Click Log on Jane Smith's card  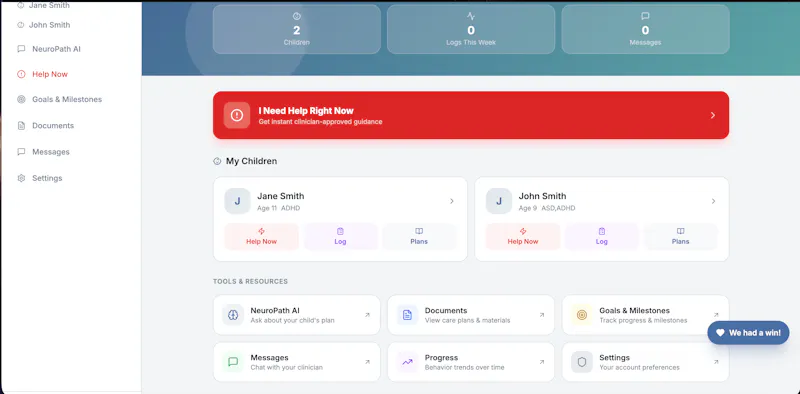click(x=340, y=236)
